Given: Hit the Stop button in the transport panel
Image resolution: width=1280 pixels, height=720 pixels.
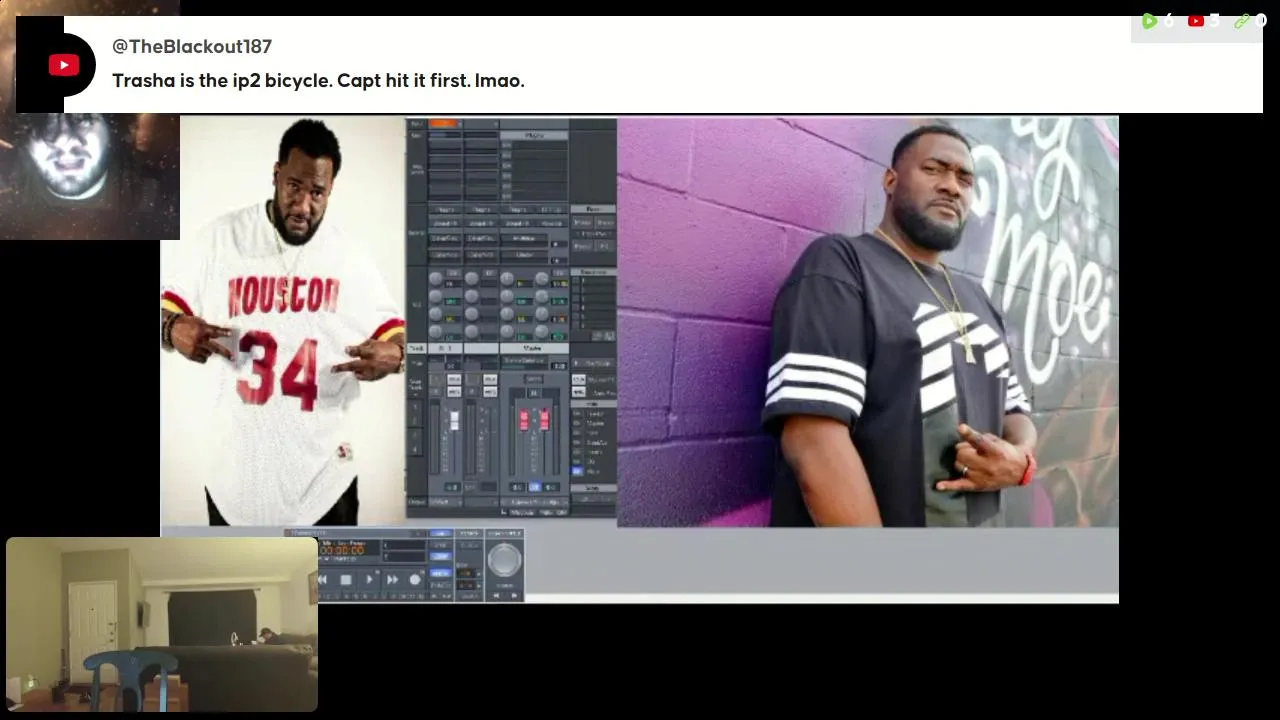Looking at the screenshot, I should (x=346, y=579).
